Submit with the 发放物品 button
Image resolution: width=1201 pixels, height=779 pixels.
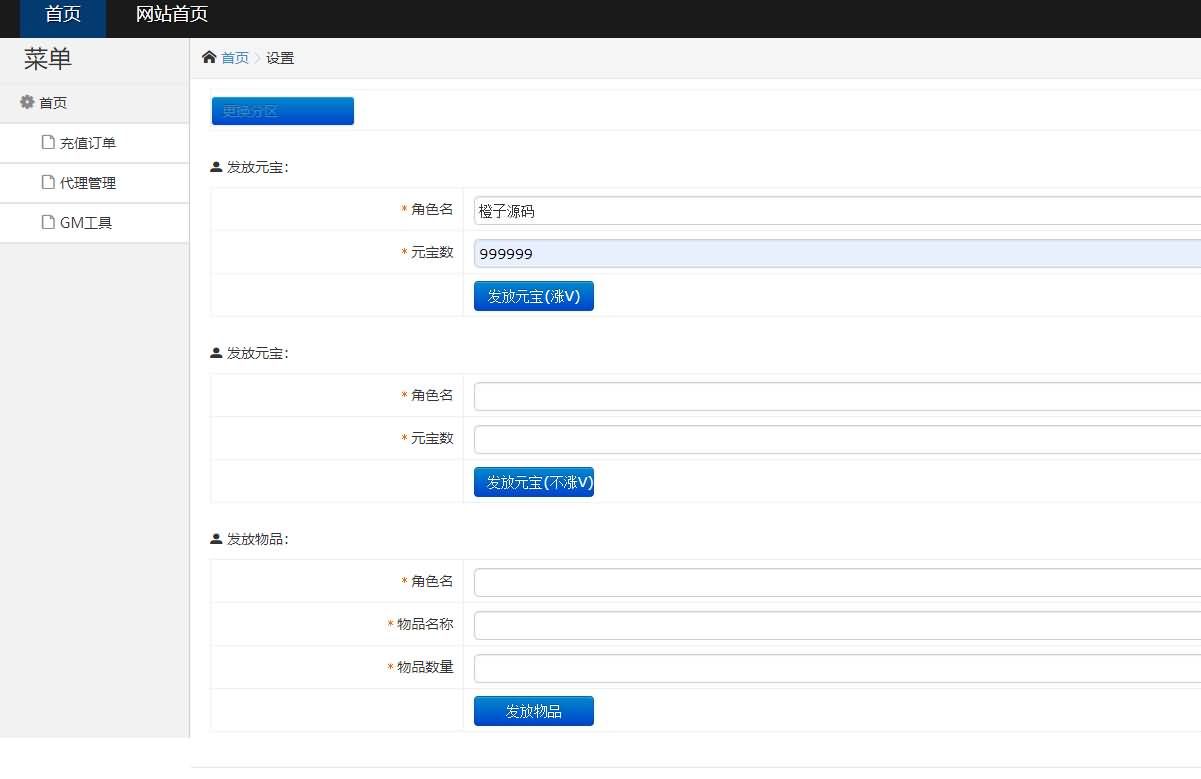pos(534,711)
